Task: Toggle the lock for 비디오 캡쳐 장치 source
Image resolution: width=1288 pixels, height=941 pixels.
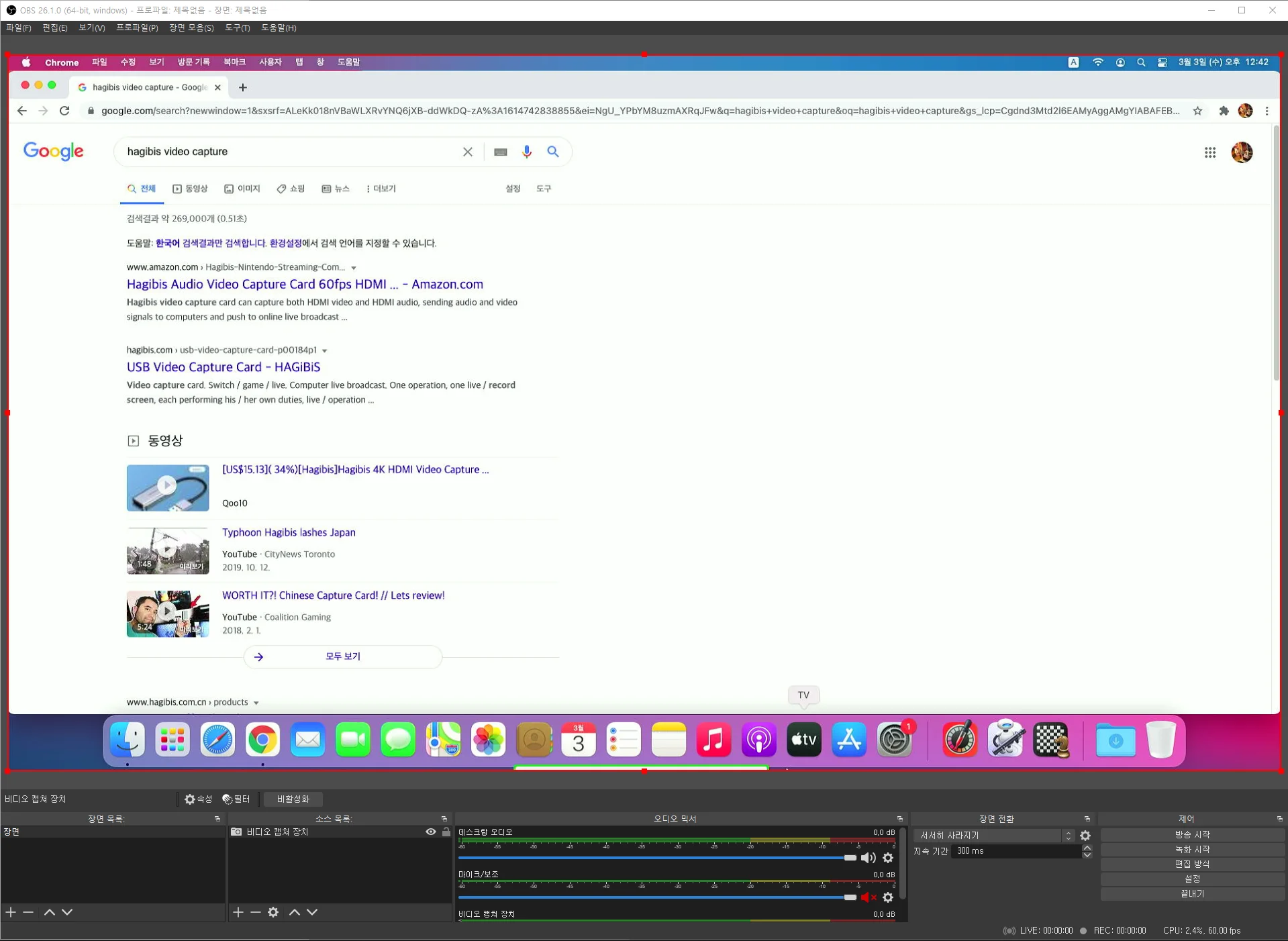Action: (x=446, y=832)
